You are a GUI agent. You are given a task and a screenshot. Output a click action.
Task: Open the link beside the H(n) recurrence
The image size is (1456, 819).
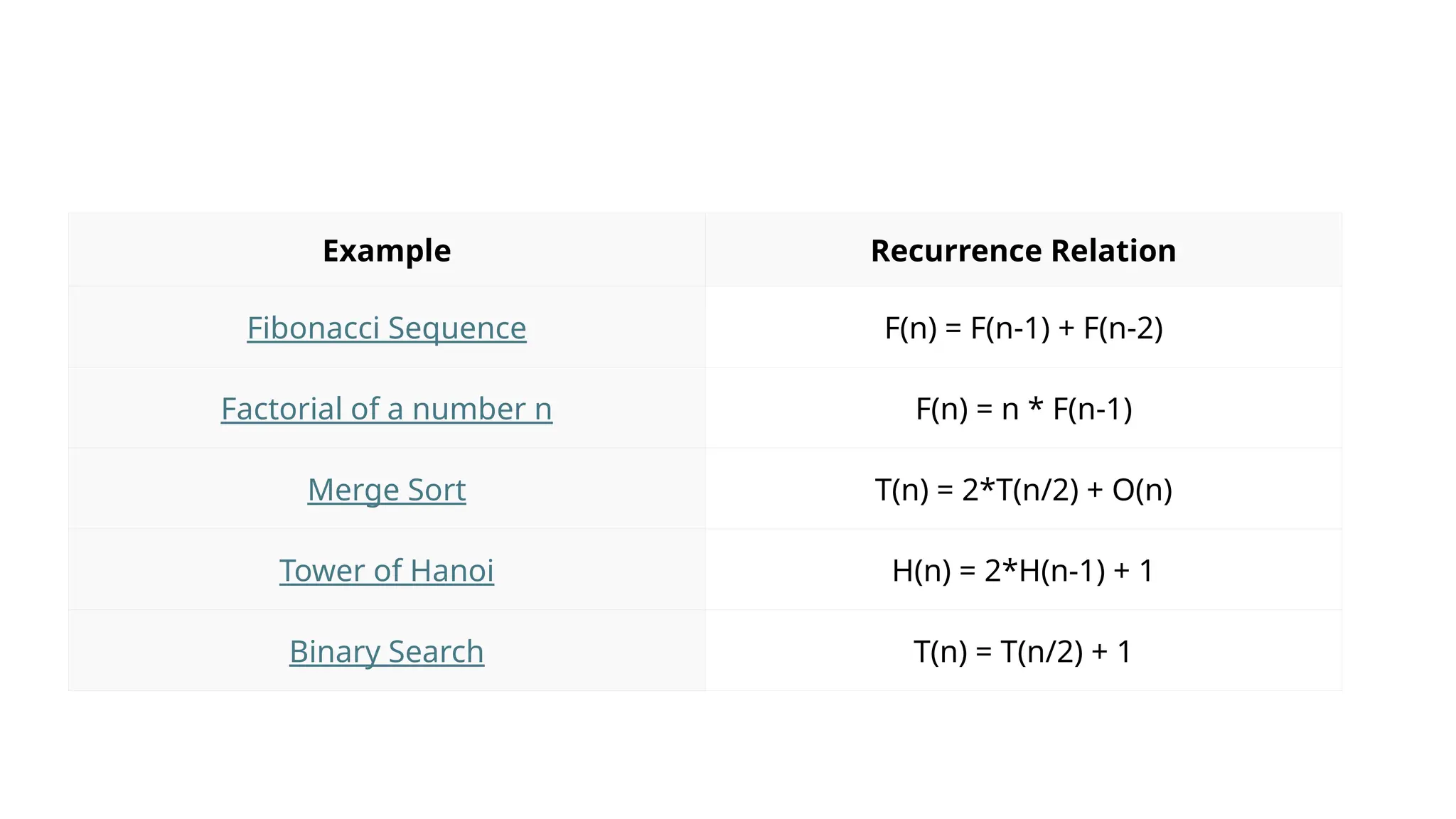click(x=386, y=570)
